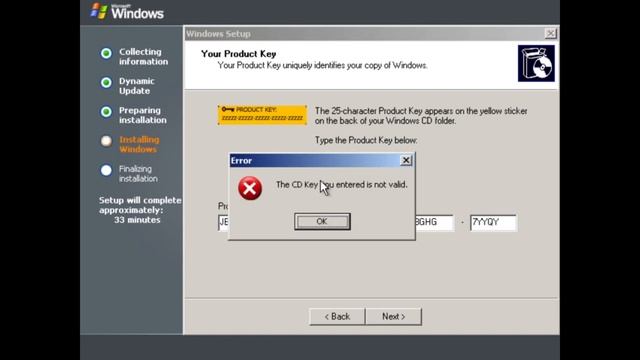Image resolution: width=640 pixels, height=360 pixels.
Task: Click the Windows logo flag
Action: [99, 11]
